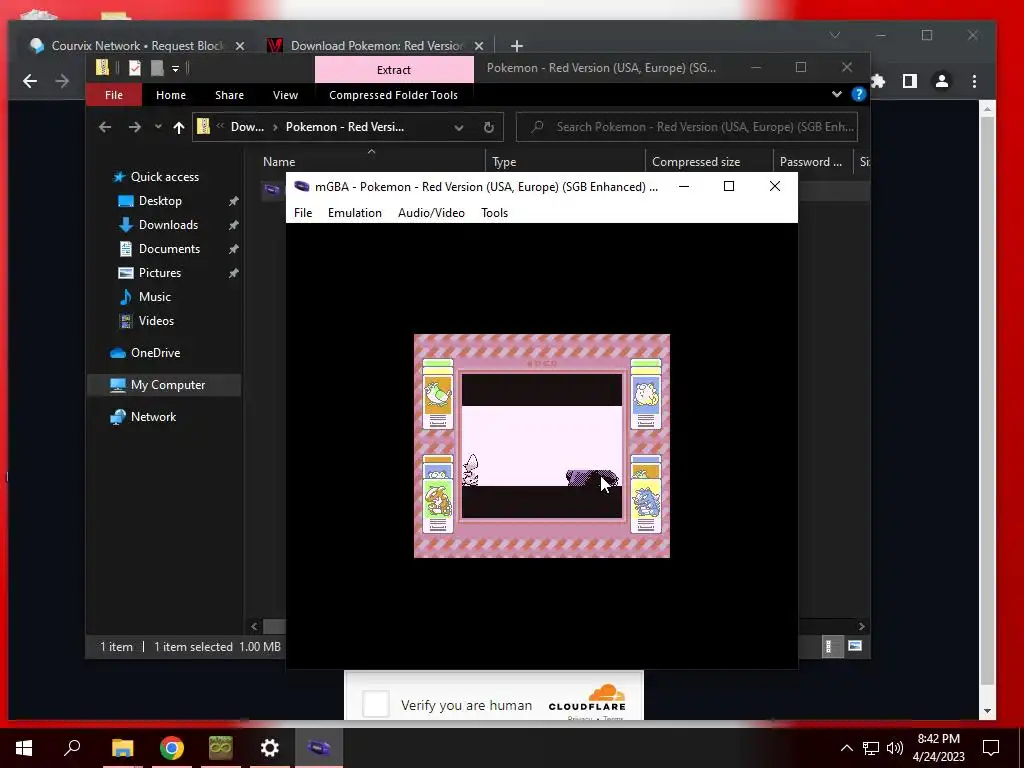Screen dimensions: 1024x768
Task: Open a new Chrome tab
Action: point(517,46)
